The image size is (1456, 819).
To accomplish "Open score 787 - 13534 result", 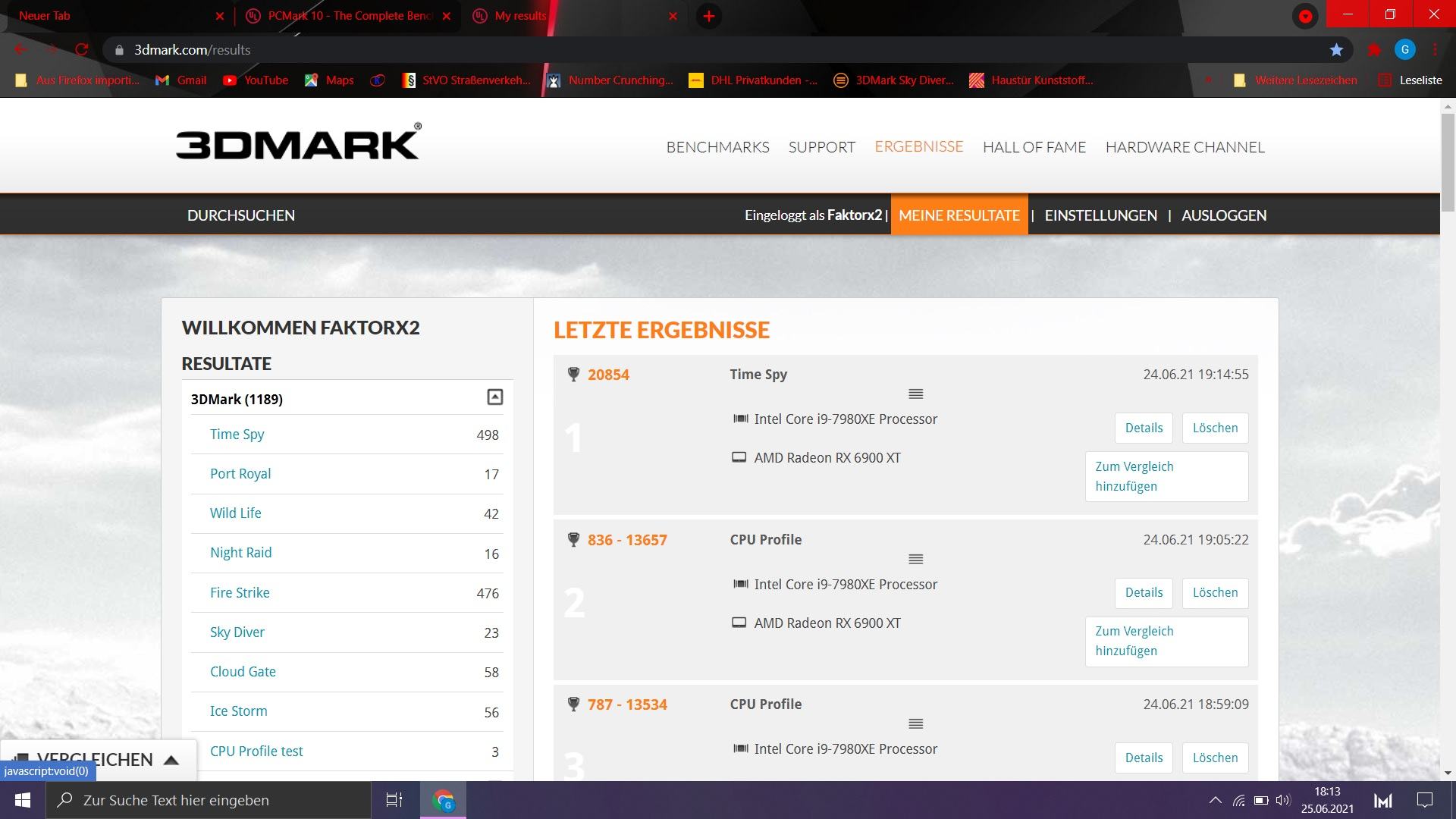I will tap(627, 704).
